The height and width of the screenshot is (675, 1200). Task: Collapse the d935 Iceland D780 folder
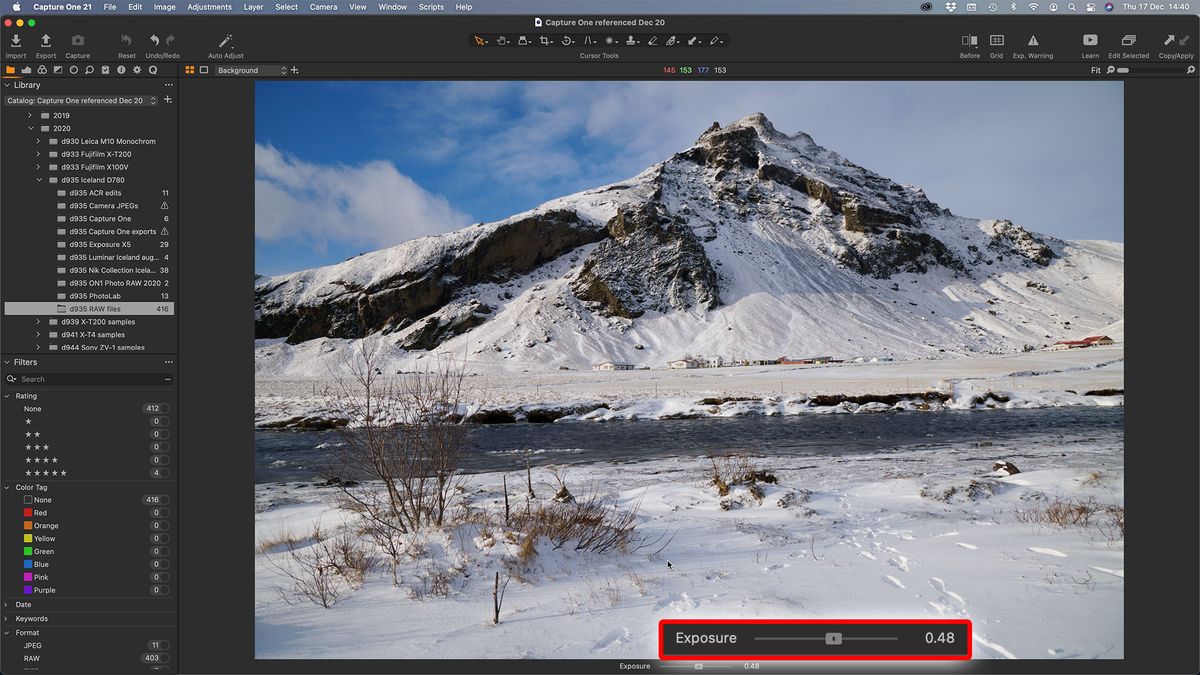pyautogui.click(x=40, y=180)
